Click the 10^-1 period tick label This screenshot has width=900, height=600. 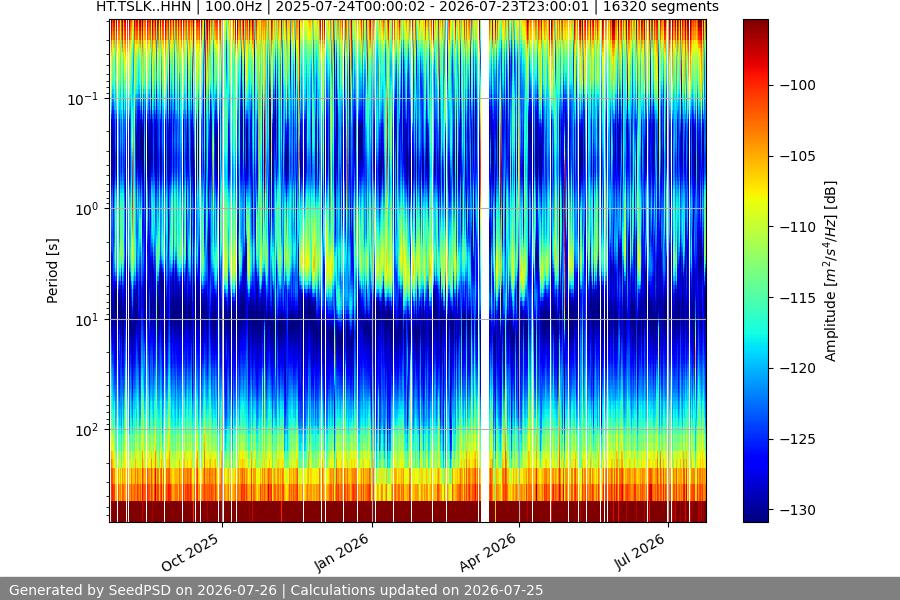click(83, 99)
